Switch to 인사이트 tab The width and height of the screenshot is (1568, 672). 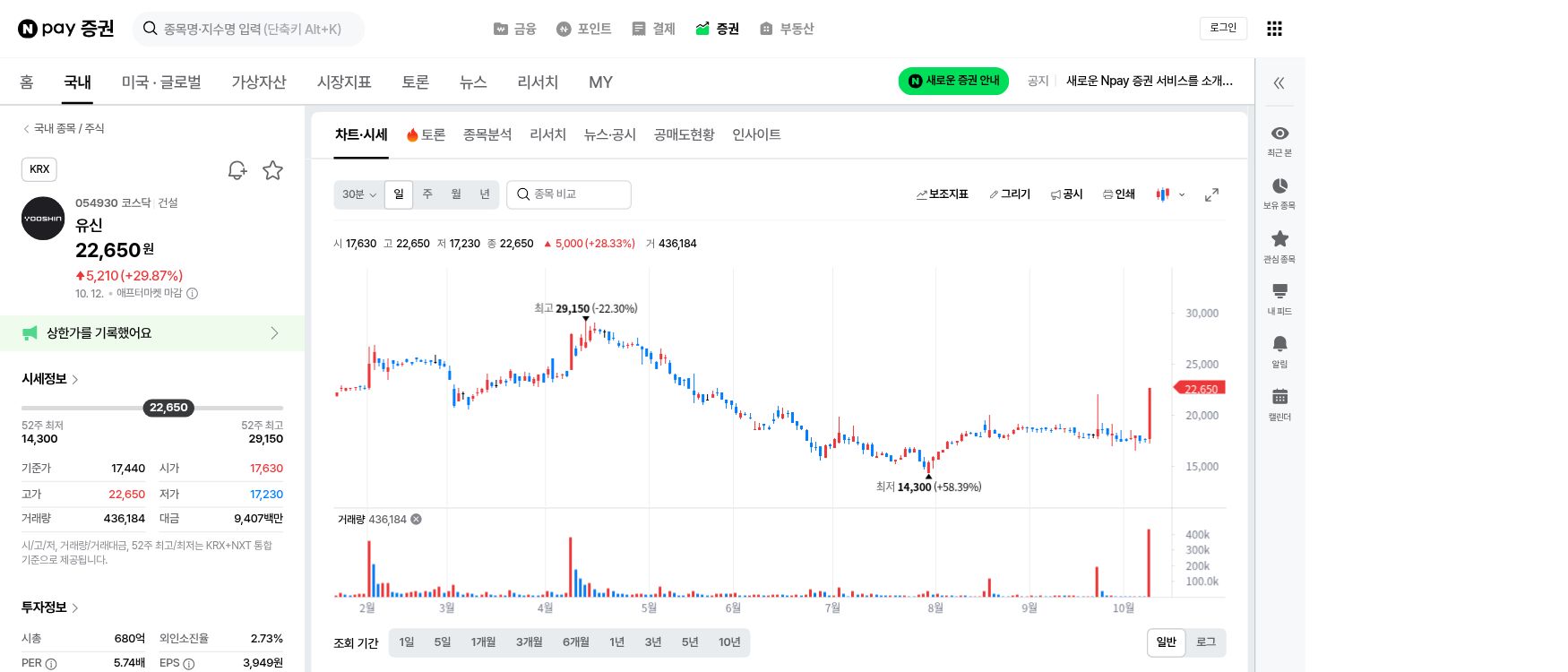click(x=756, y=134)
